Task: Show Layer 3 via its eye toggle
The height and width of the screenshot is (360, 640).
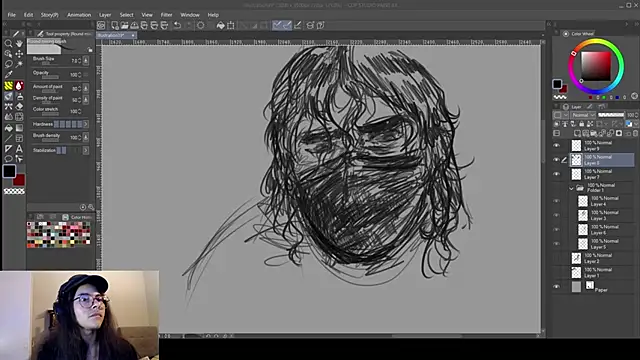Action: coord(556,215)
